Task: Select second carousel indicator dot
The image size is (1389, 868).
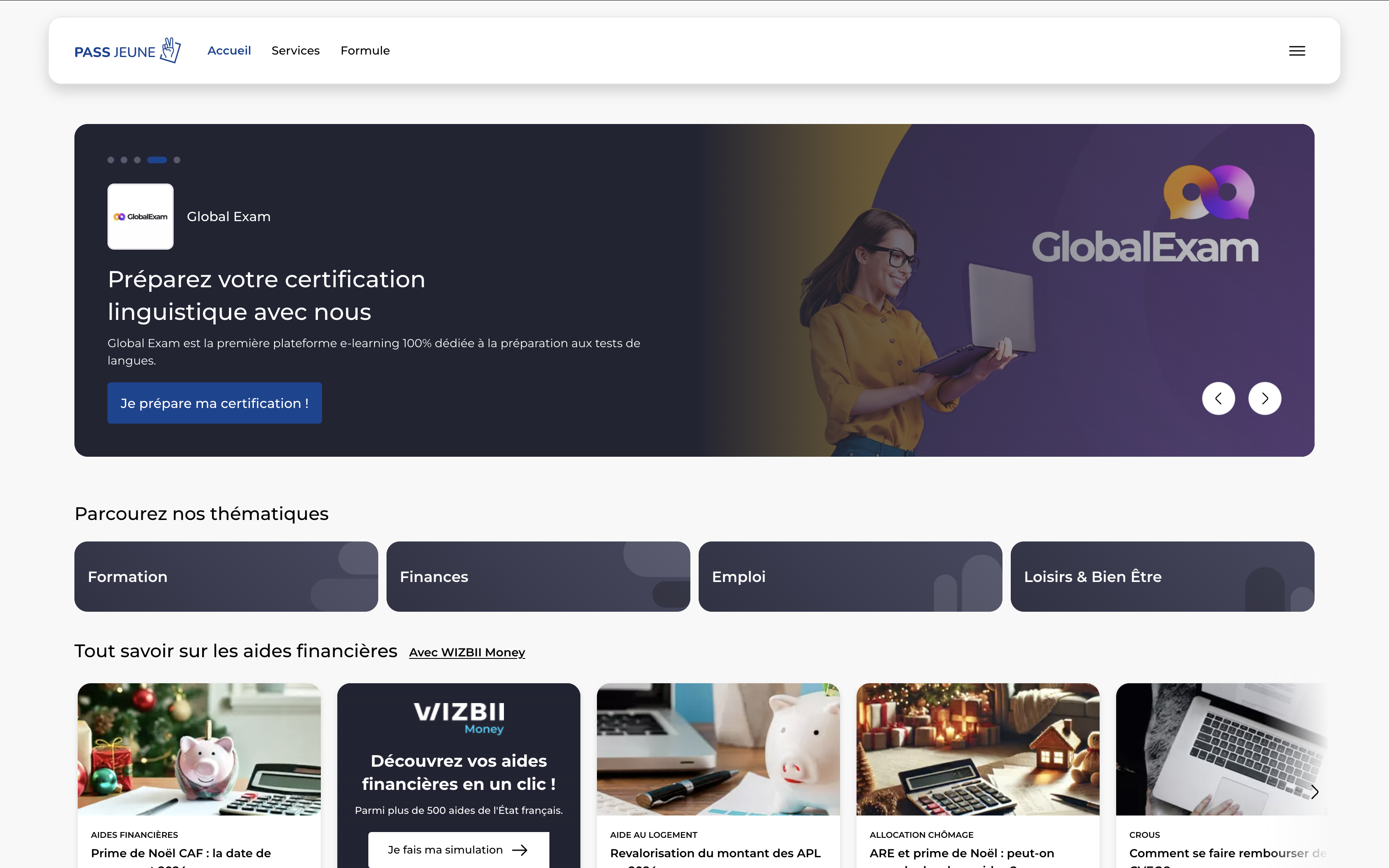Action: [124, 160]
